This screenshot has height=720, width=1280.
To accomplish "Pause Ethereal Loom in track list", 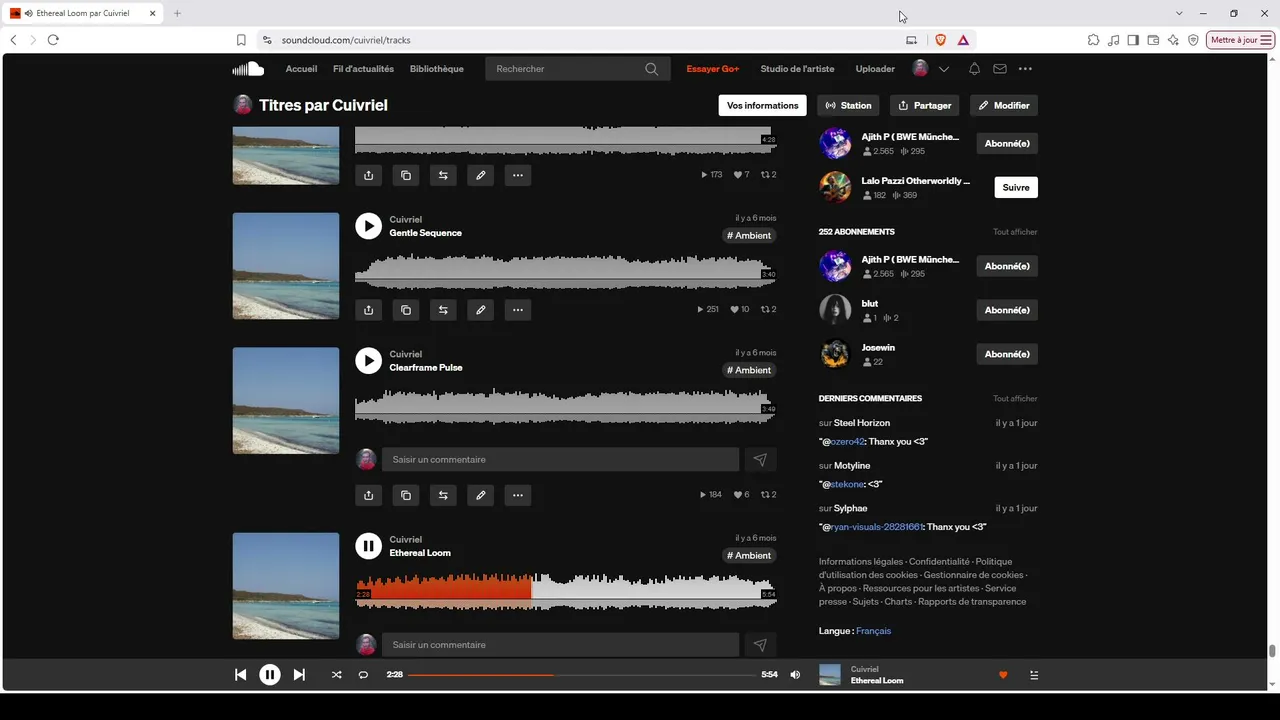I will coord(369,546).
